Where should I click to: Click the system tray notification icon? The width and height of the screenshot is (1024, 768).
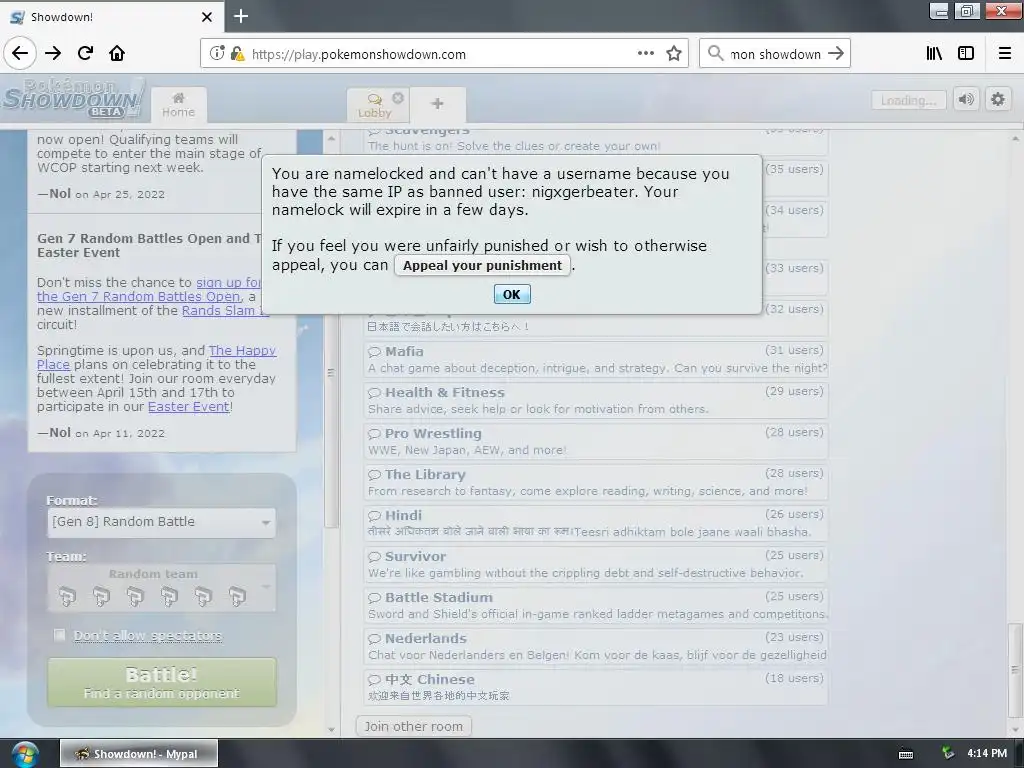click(x=948, y=754)
